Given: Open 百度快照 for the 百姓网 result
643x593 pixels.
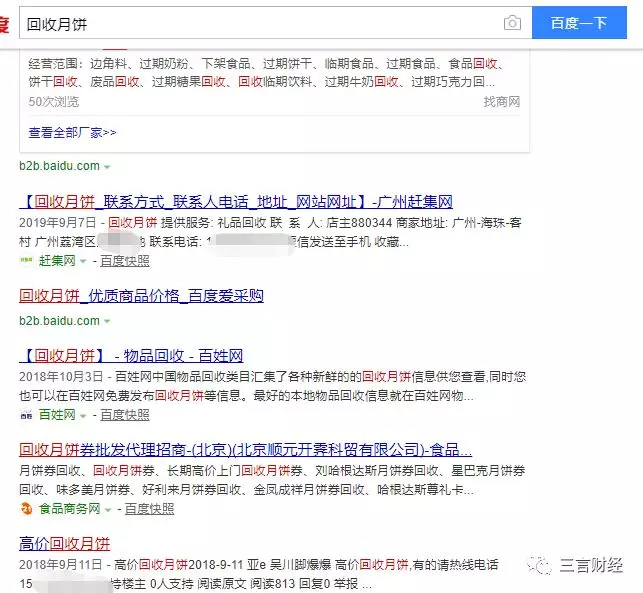Looking at the screenshot, I should [125, 415].
